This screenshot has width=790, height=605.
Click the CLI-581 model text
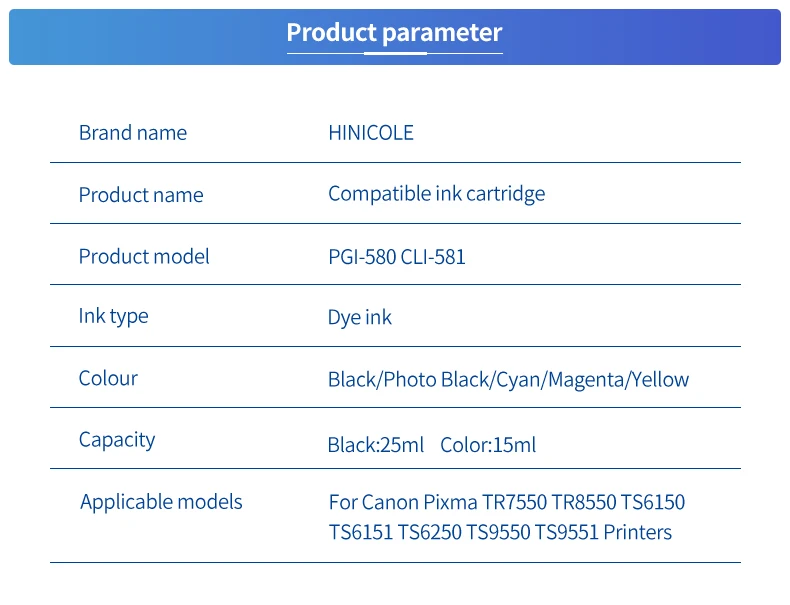pos(433,257)
